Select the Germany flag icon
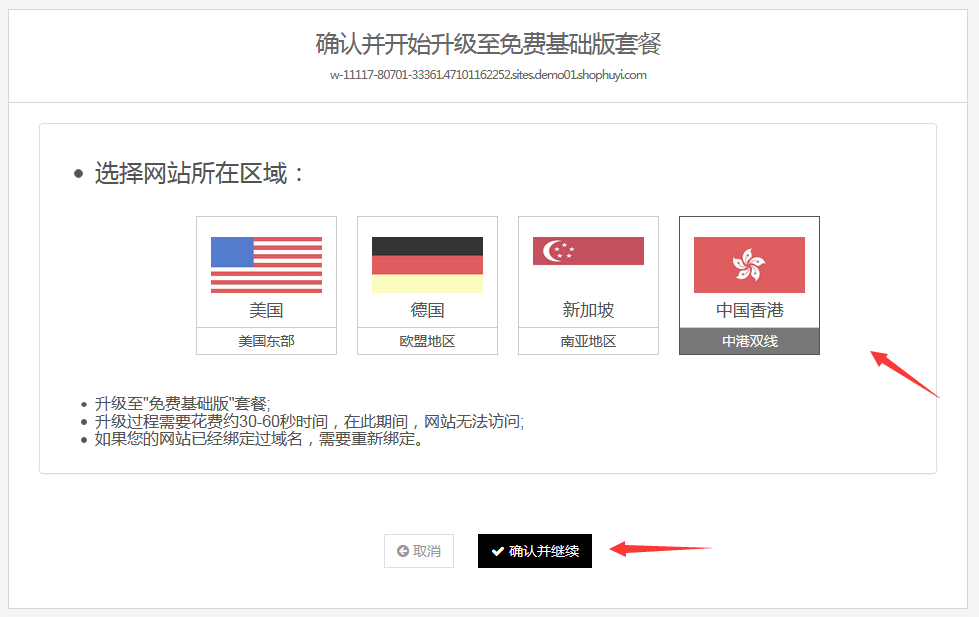The width and height of the screenshot is (979, 617). point(427,265)
